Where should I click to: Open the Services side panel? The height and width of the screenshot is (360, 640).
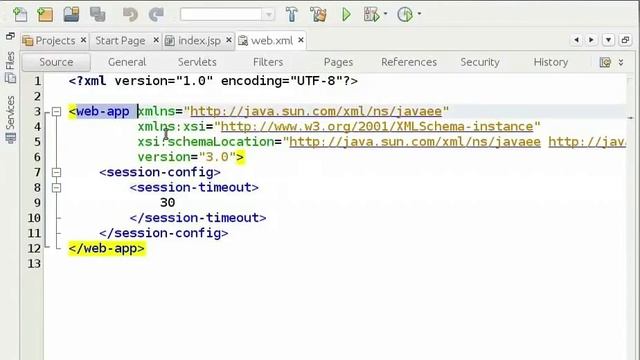point(10,119)
